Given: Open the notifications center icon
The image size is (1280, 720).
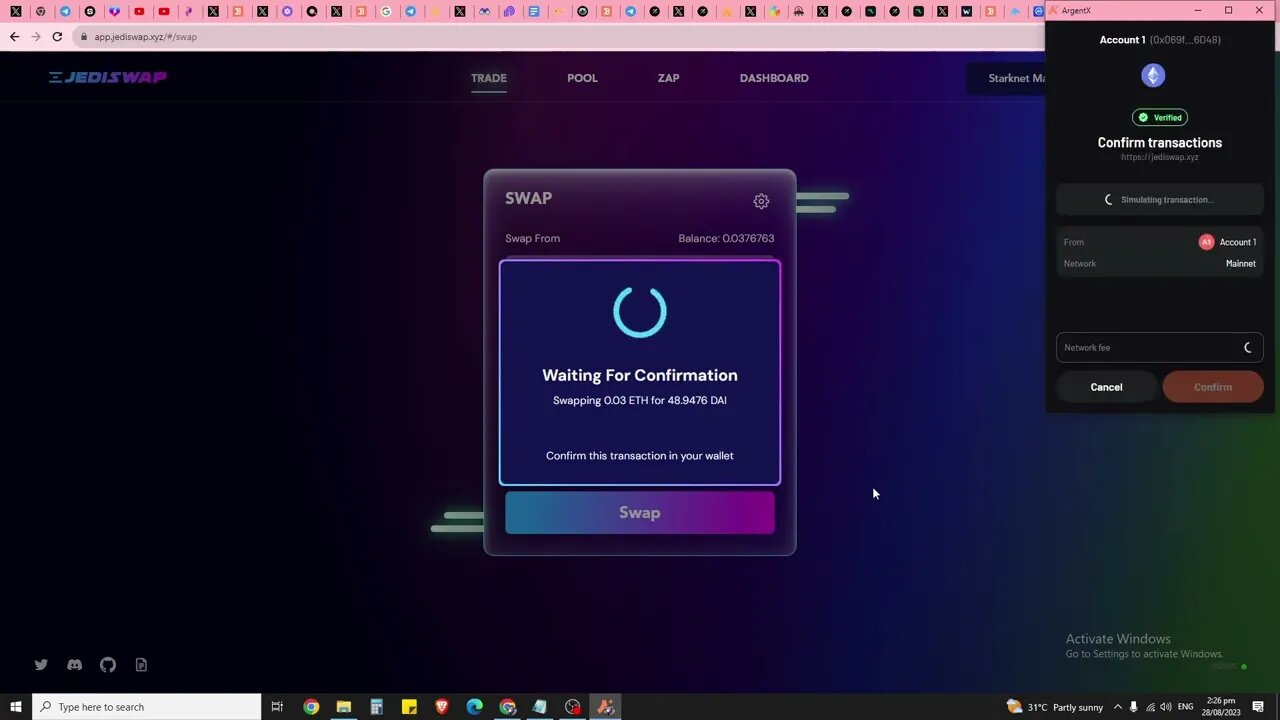Looking at the screenshot, I should [1258, 707].
